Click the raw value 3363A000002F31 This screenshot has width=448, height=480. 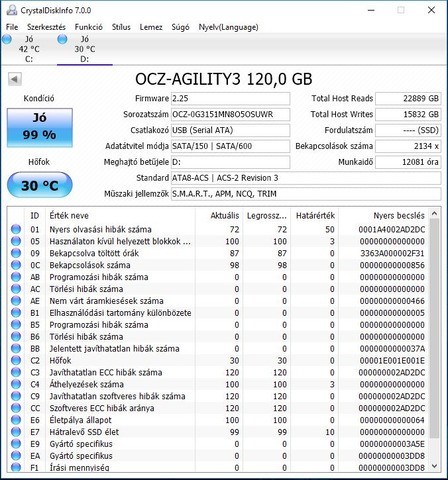point(392,253)
